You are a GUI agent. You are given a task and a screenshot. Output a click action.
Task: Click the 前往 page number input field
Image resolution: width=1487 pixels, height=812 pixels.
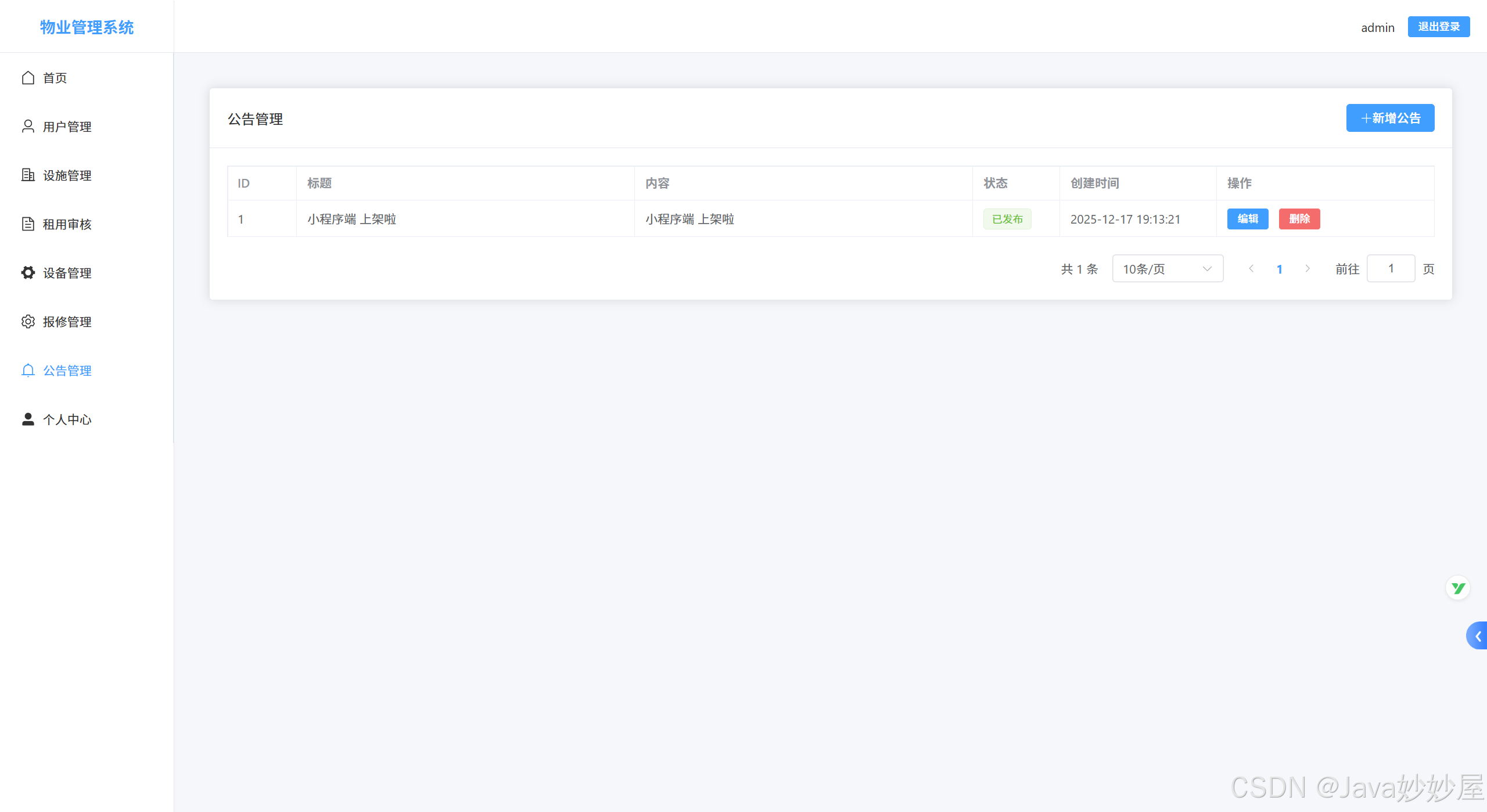pyautogui.click(x=1391, y=269)
